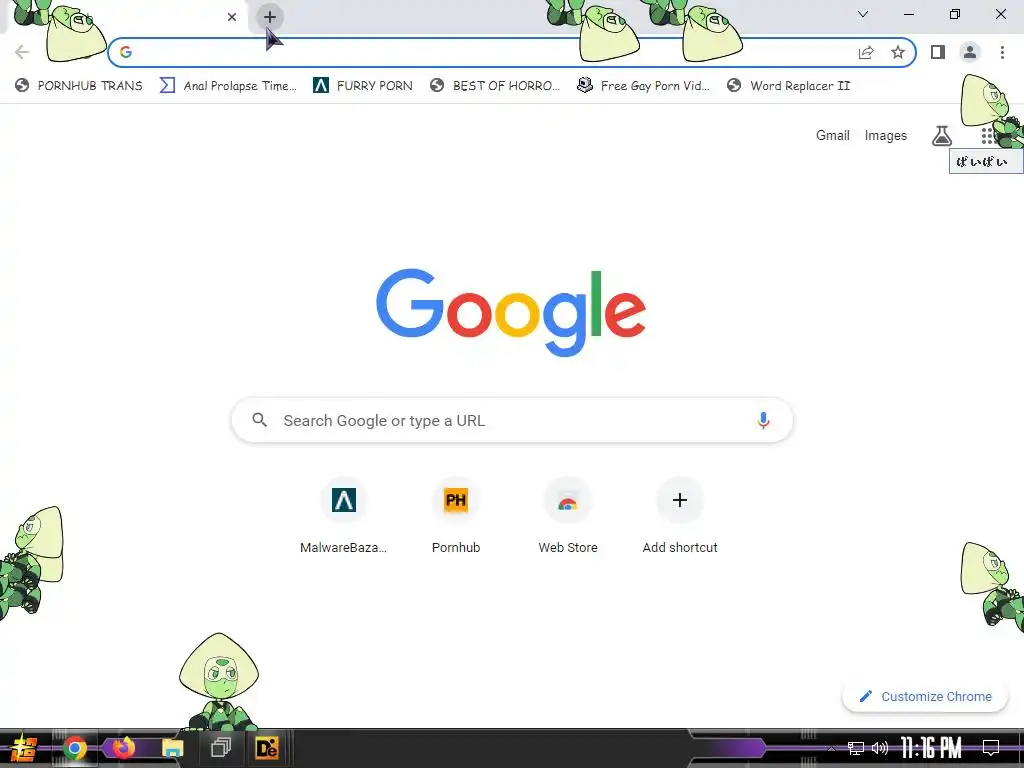Open the FURRY PORN bookmark in the bar
The width and height of the screenshot is (1024, 768).
click(363, 86)
